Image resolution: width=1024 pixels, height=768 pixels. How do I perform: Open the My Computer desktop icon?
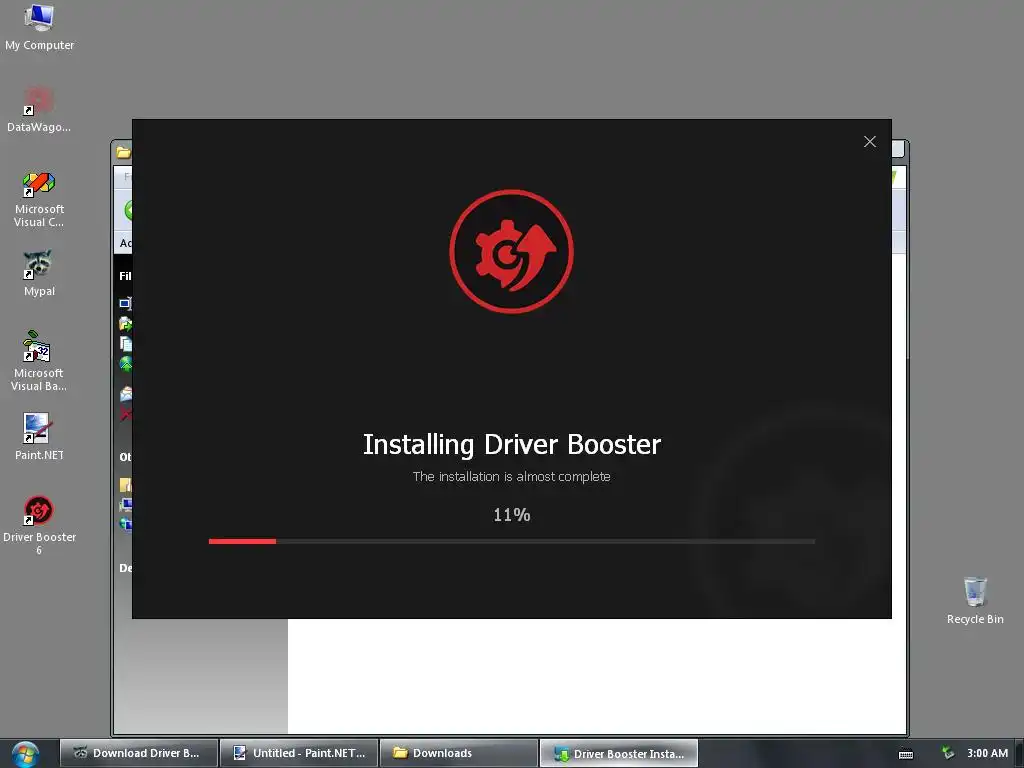pyautogui.click(x=39, y=27)
